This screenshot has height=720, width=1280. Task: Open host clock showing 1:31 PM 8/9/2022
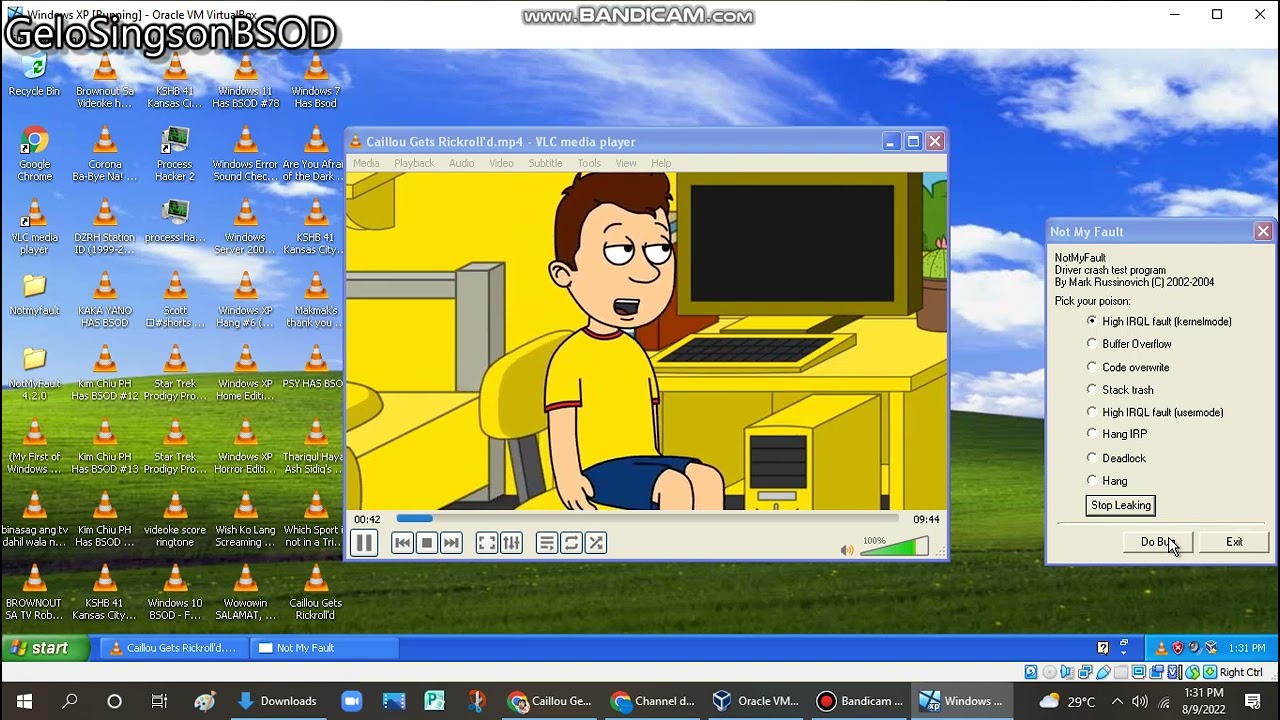pos(1203,701)
